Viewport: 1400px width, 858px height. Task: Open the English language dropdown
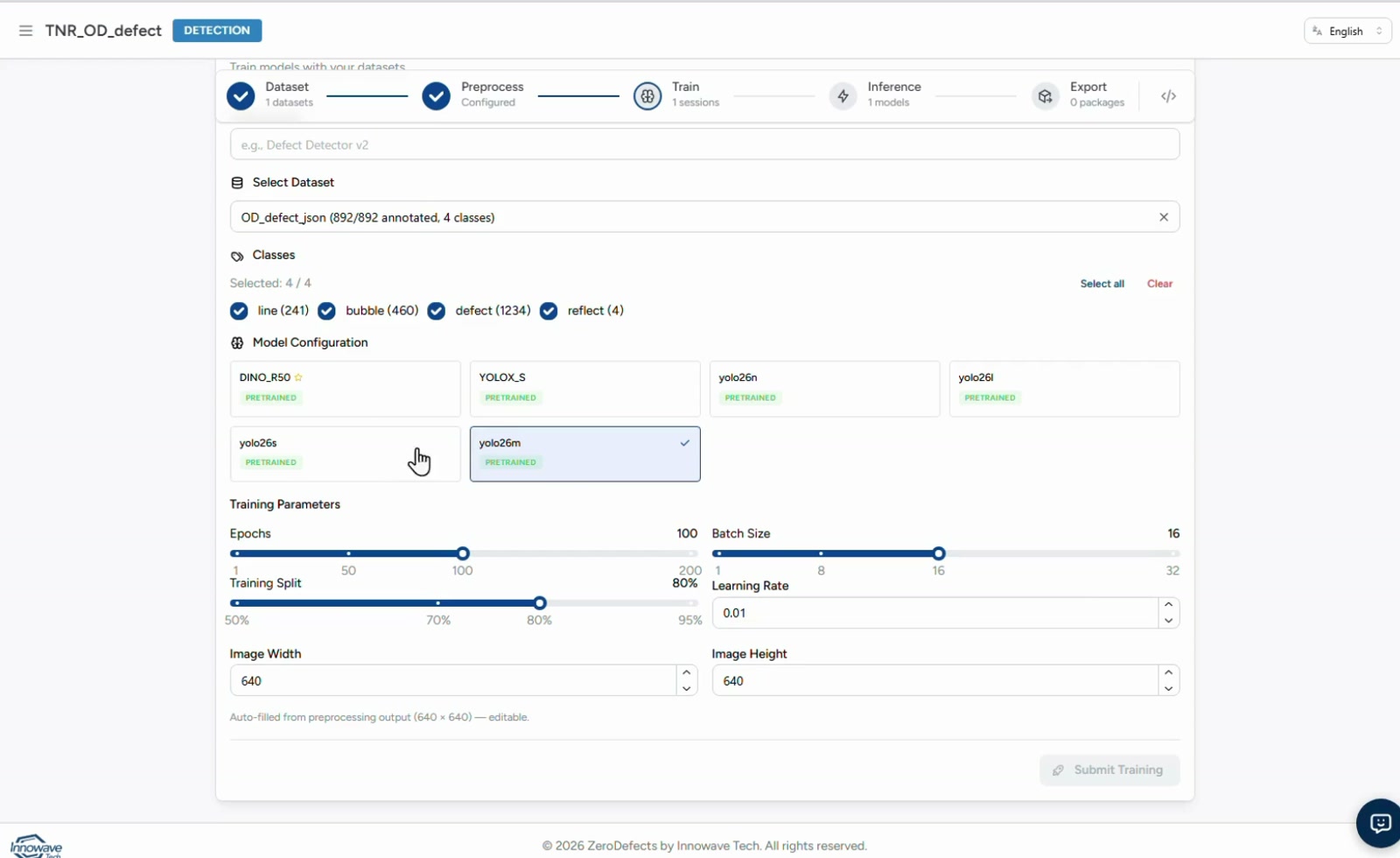tap(1347, 32)
